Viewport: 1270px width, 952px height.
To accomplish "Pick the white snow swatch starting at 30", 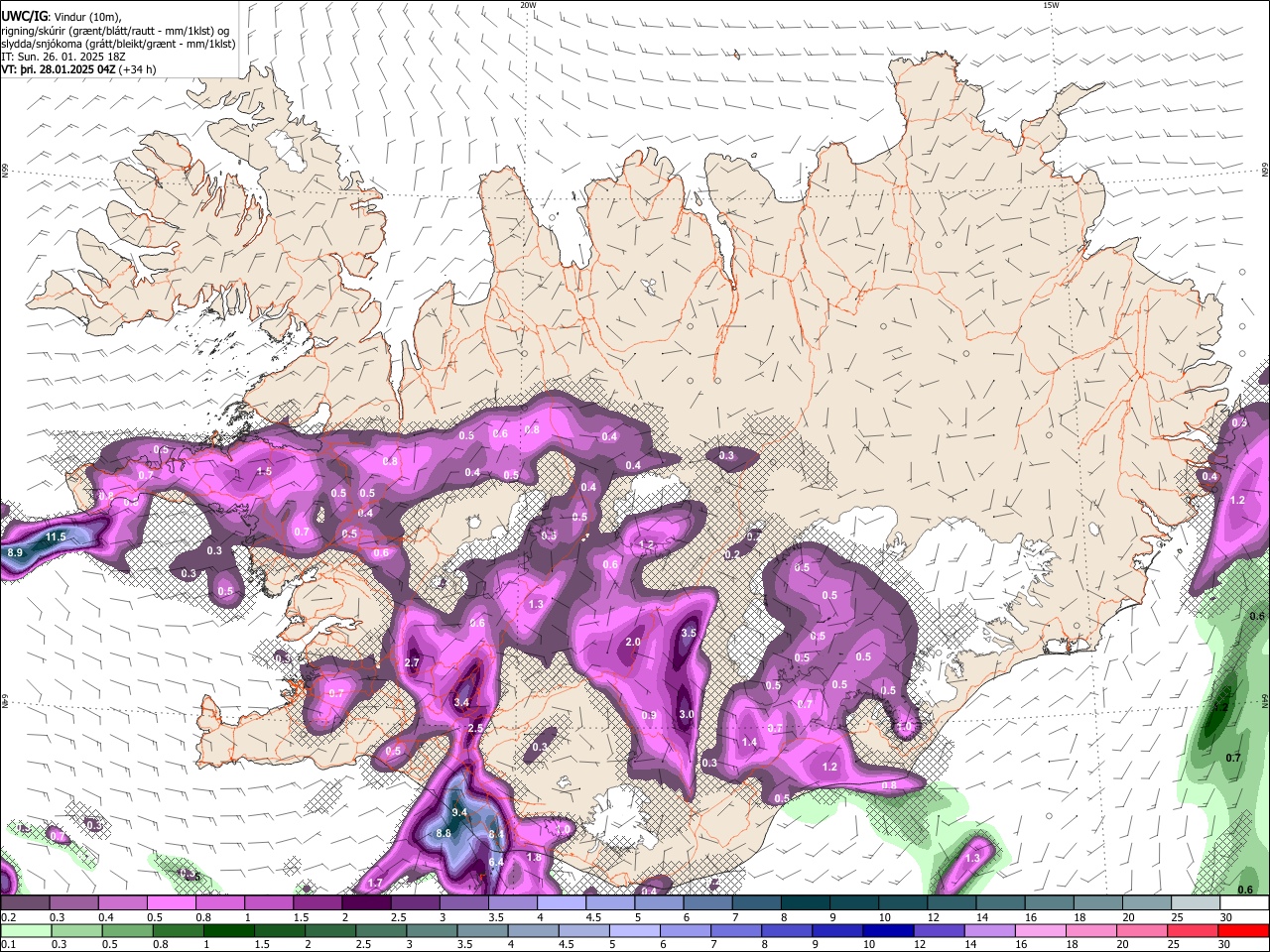I will pos(1244,902).
